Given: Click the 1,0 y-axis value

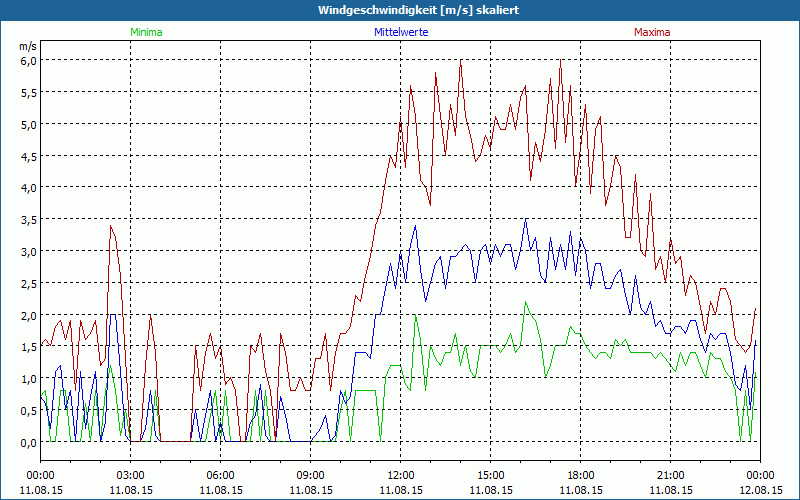Looking at the screenshot, I should pos(29,379).
